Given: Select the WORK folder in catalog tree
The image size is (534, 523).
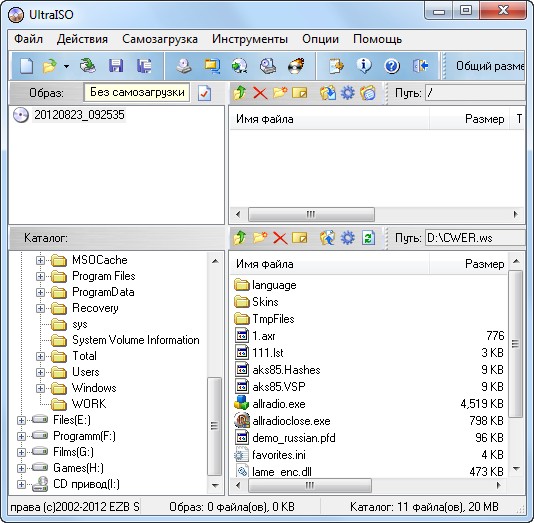Looking at the screenshot, I should [x=89, y=404].
